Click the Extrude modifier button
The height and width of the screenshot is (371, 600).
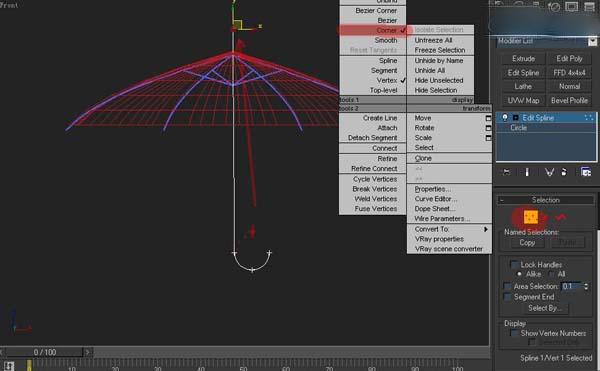pyautogui.click(x=523, y=59)
